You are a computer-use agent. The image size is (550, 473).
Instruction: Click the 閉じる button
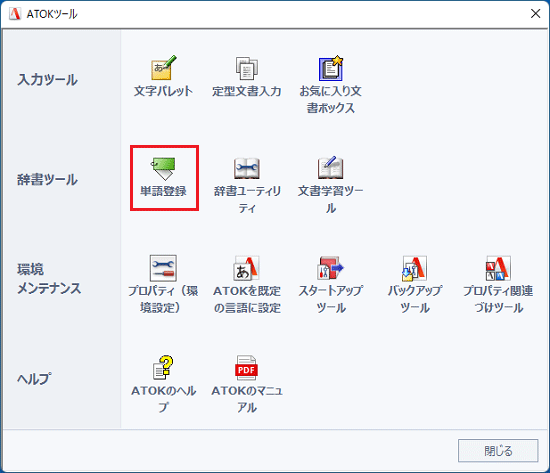point(498,451)
